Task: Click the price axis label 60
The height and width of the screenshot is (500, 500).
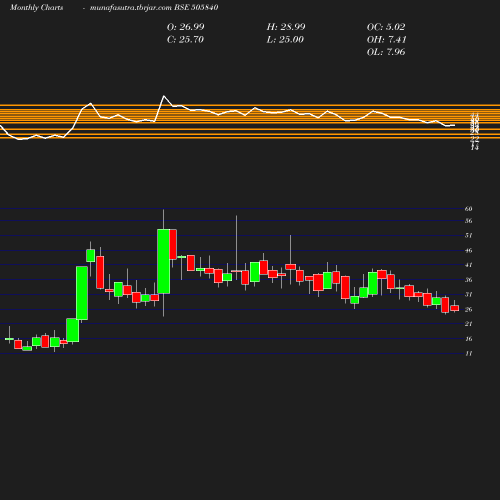Action: [468, 209]
